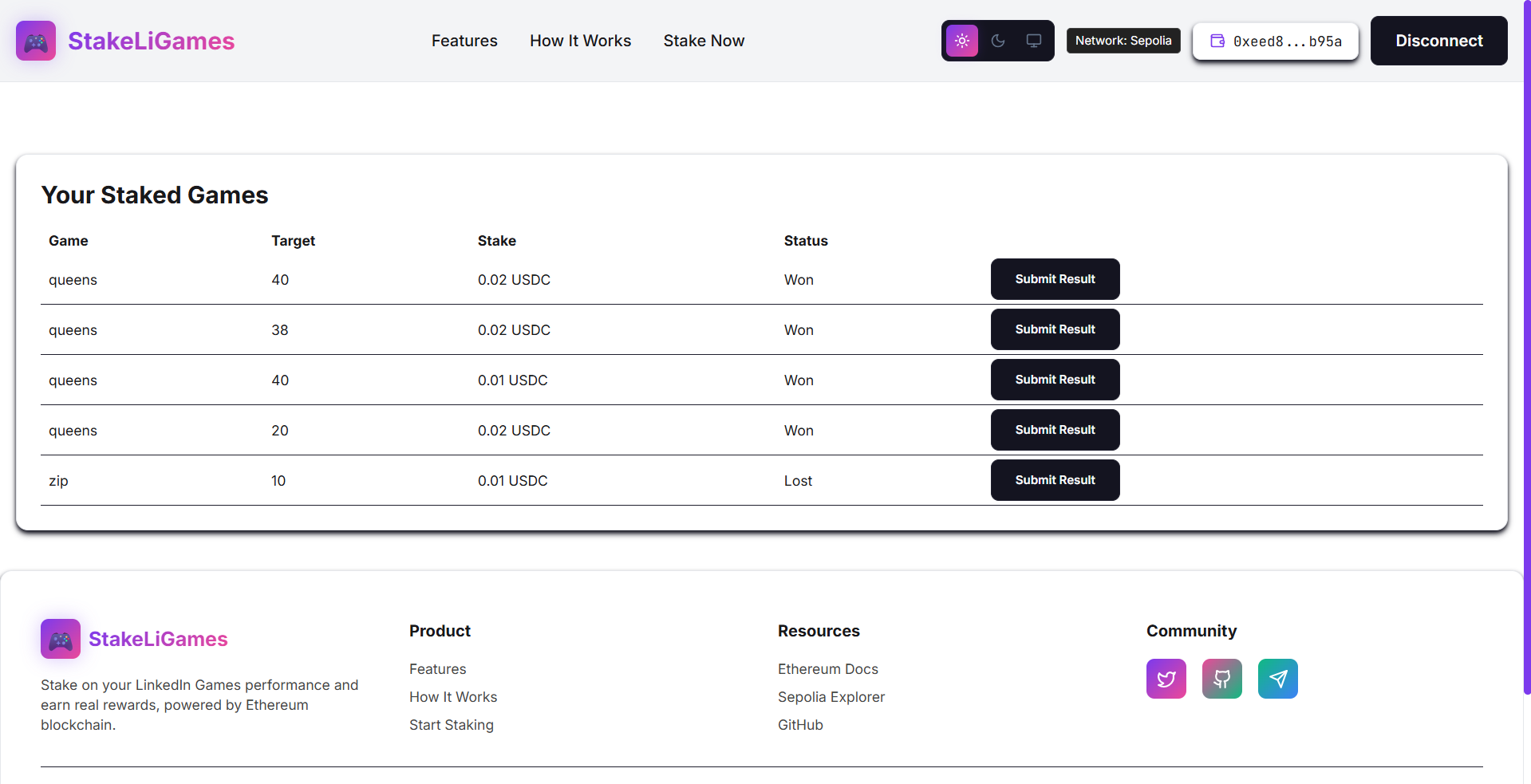Screen dimensions: 1531x784
Task: Click the Network: Sepolia badge
Action: [x=1123, y=40]
